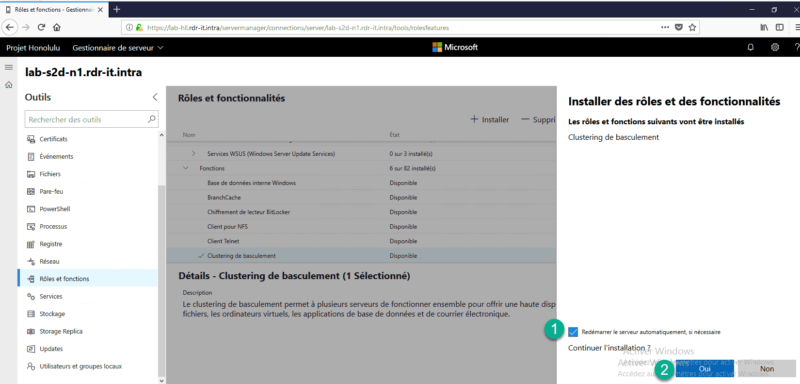Open the Pocket save icon
This screenshot has height=384, width=800.
679,28
